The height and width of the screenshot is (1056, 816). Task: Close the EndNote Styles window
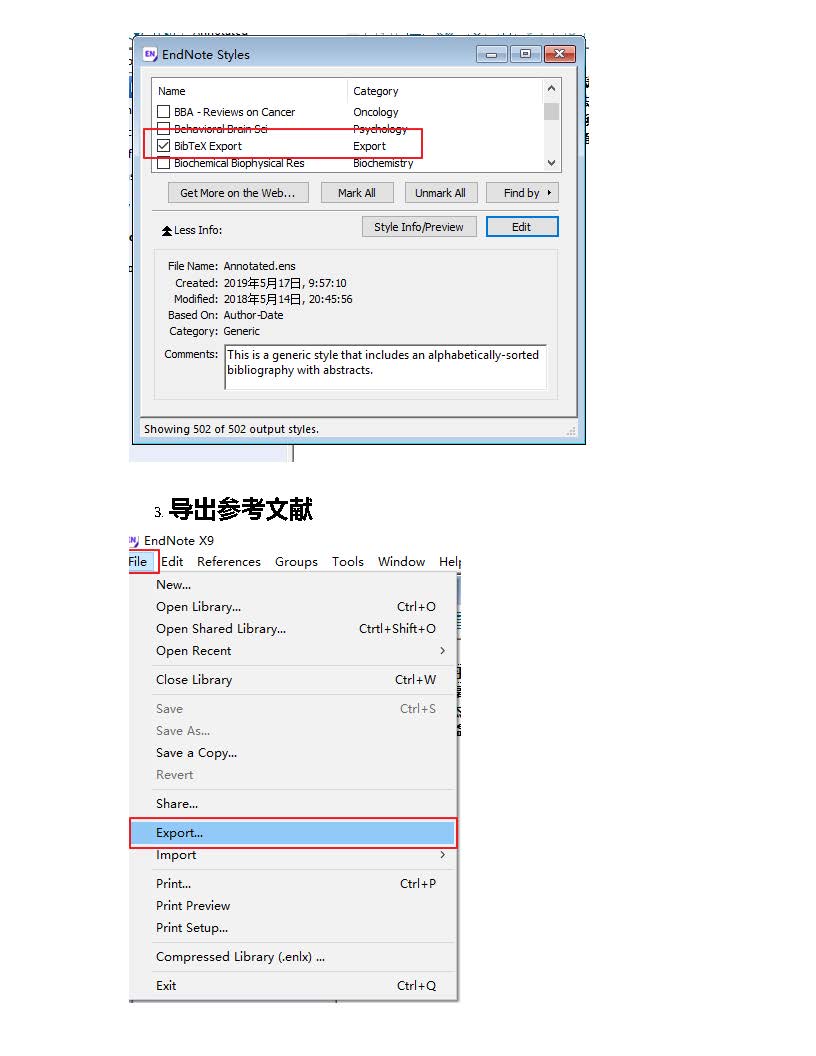[x=559, y=55]
